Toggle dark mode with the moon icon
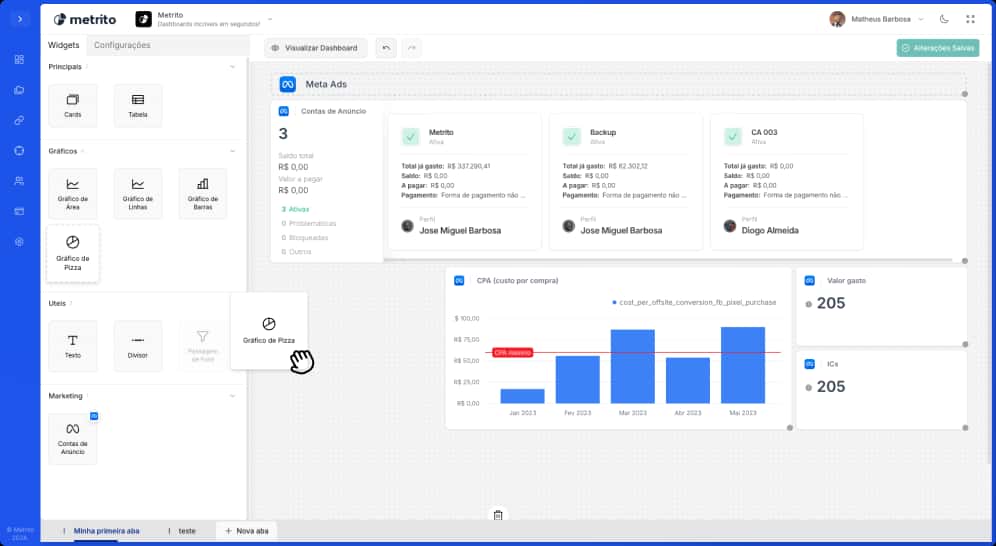This screenshot has height=546, width=996. click(x=945, y=19)
